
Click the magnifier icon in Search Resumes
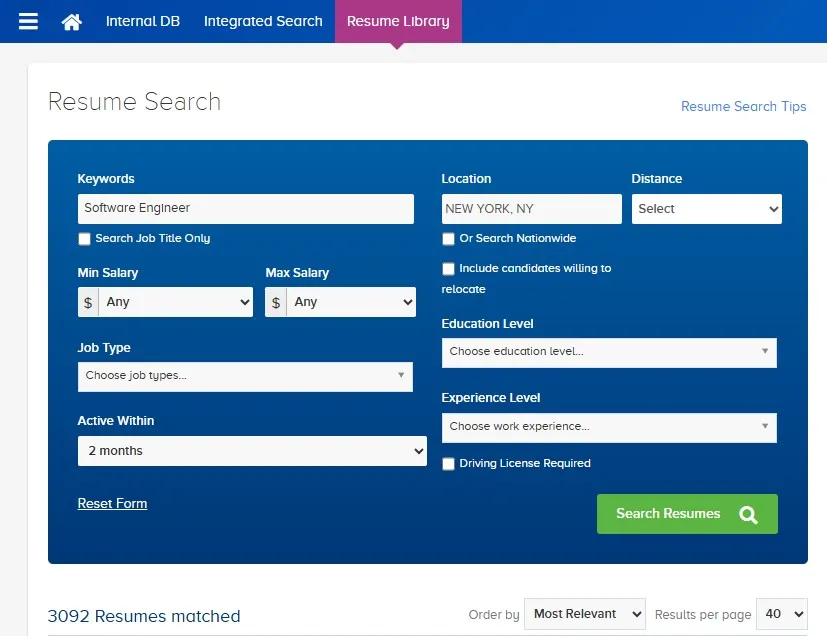(x=748, y=514)
